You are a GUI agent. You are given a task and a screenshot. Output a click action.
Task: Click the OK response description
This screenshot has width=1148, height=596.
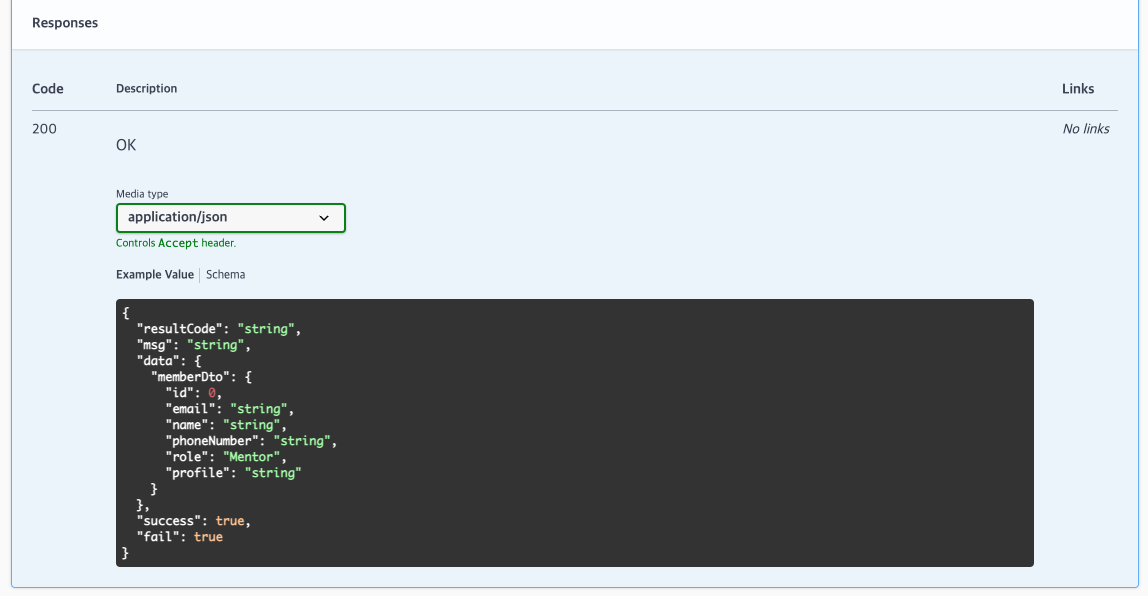click(126, 145)
